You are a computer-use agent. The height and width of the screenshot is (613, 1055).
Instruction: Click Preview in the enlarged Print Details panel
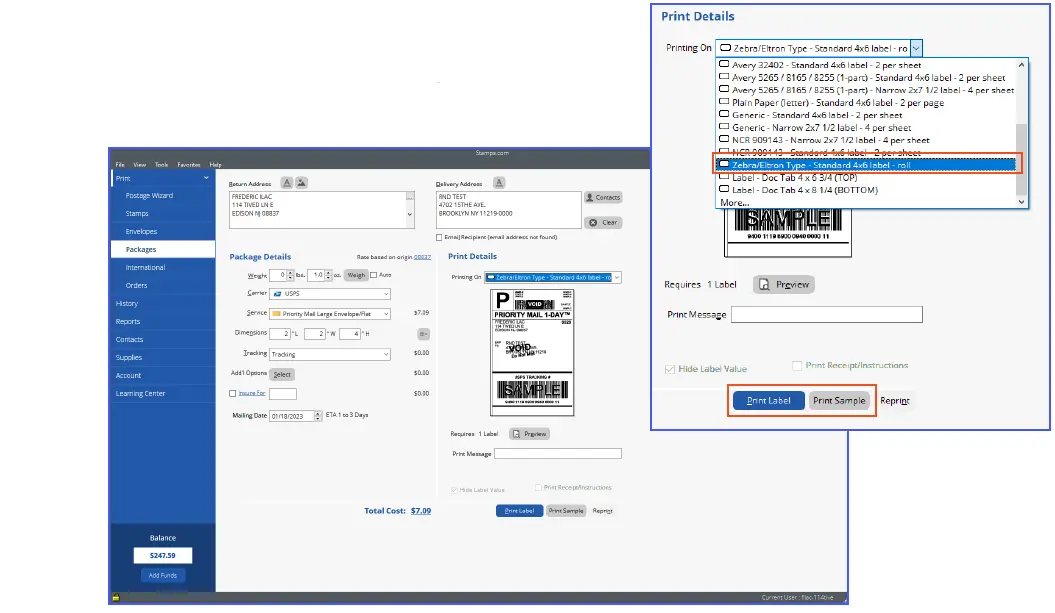[x=784, y=285]
